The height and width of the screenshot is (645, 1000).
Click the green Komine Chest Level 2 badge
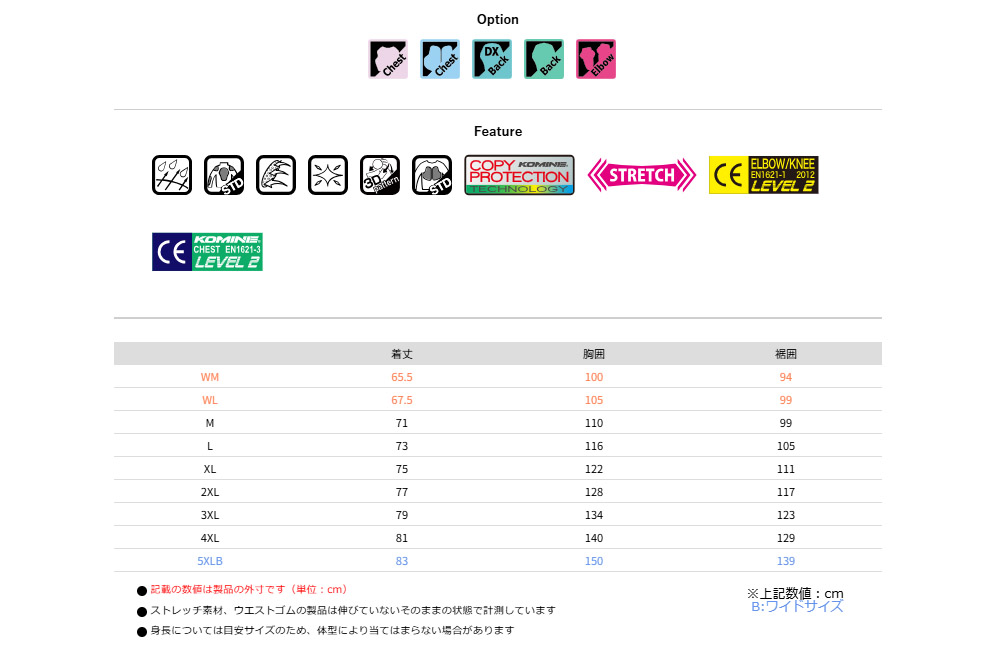click(x=207, y=252)
